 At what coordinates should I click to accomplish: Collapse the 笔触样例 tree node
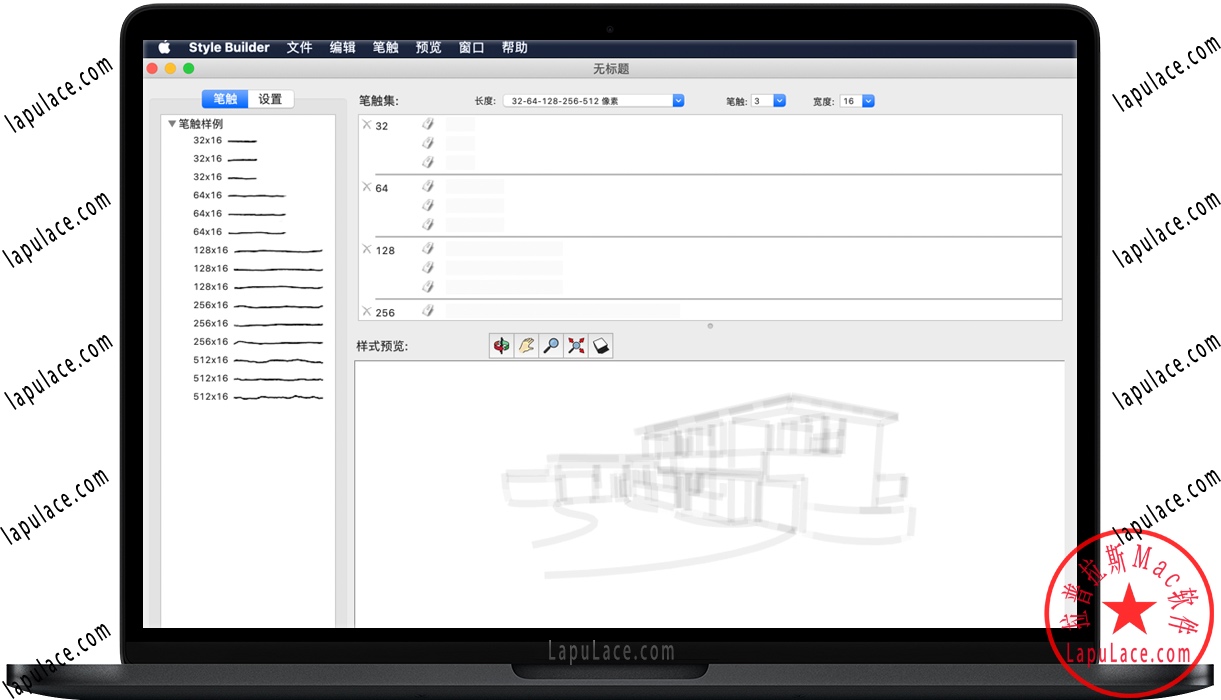[x=172, y=124]
